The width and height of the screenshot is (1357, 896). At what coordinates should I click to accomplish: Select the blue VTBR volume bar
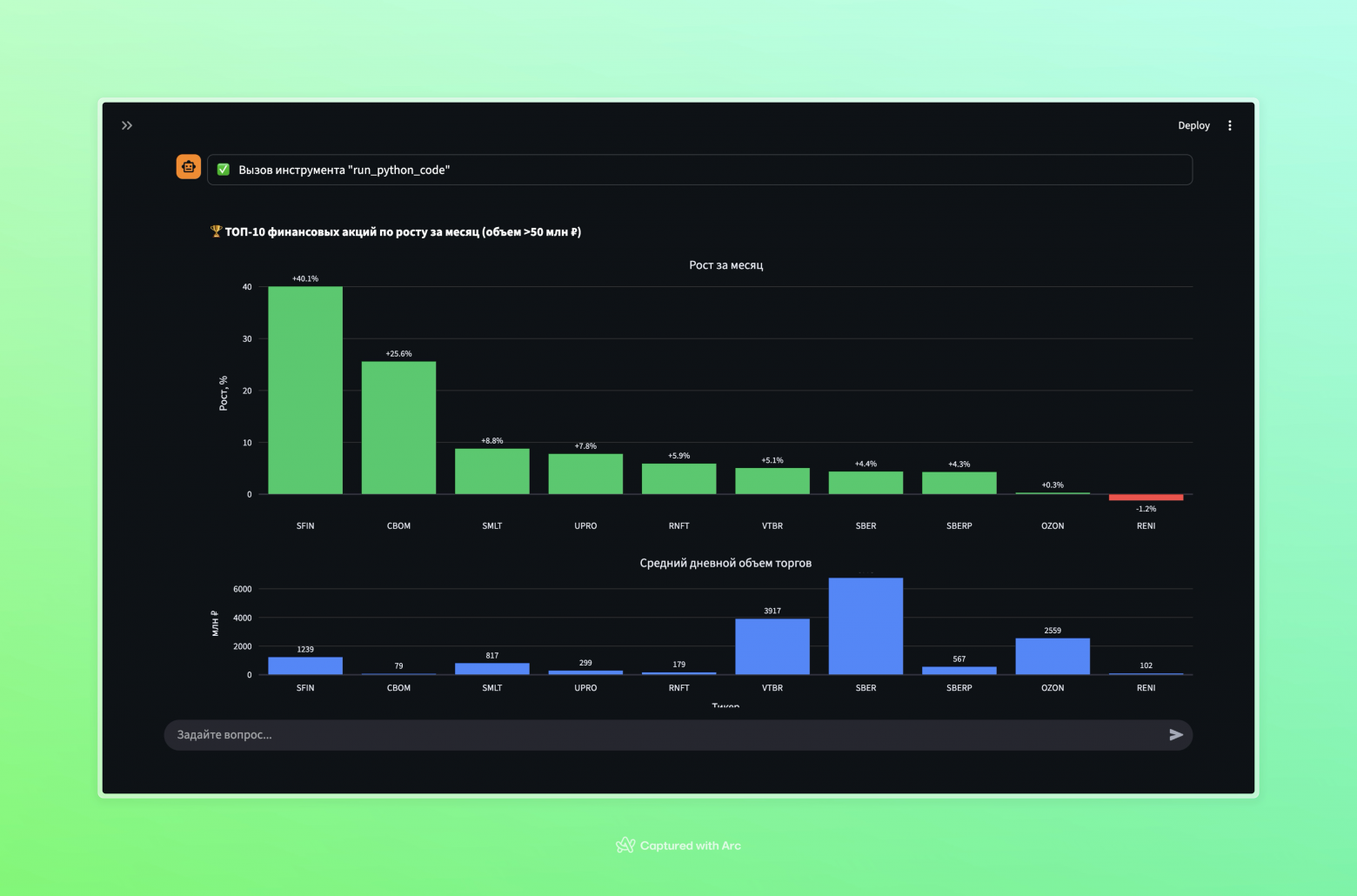772,646
